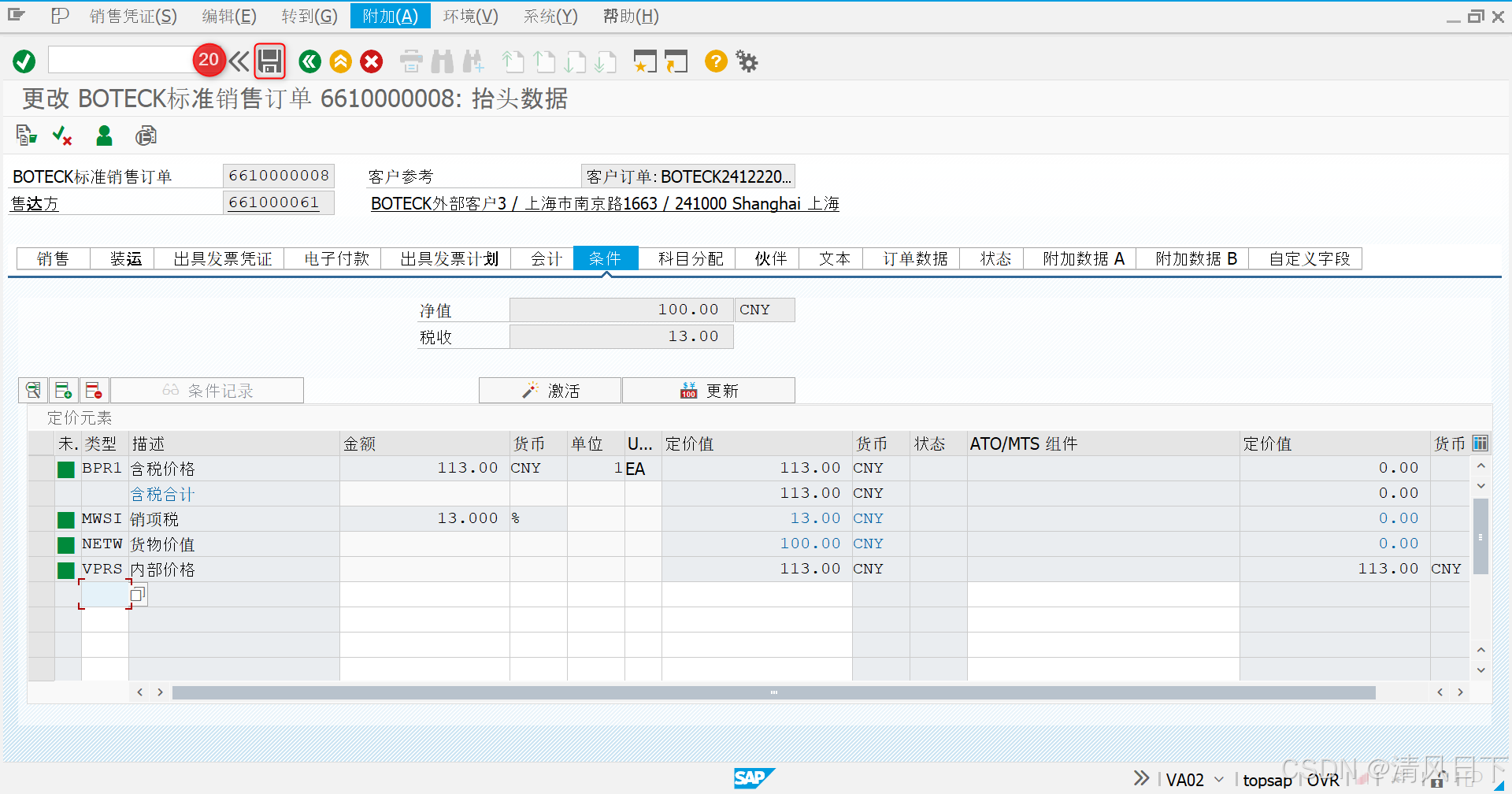Image resolution: width=1512 pixels, height=794 pixels.
Task: Open the 环境(V) menu
Action: pyautogui.click(x=471, y=16)
